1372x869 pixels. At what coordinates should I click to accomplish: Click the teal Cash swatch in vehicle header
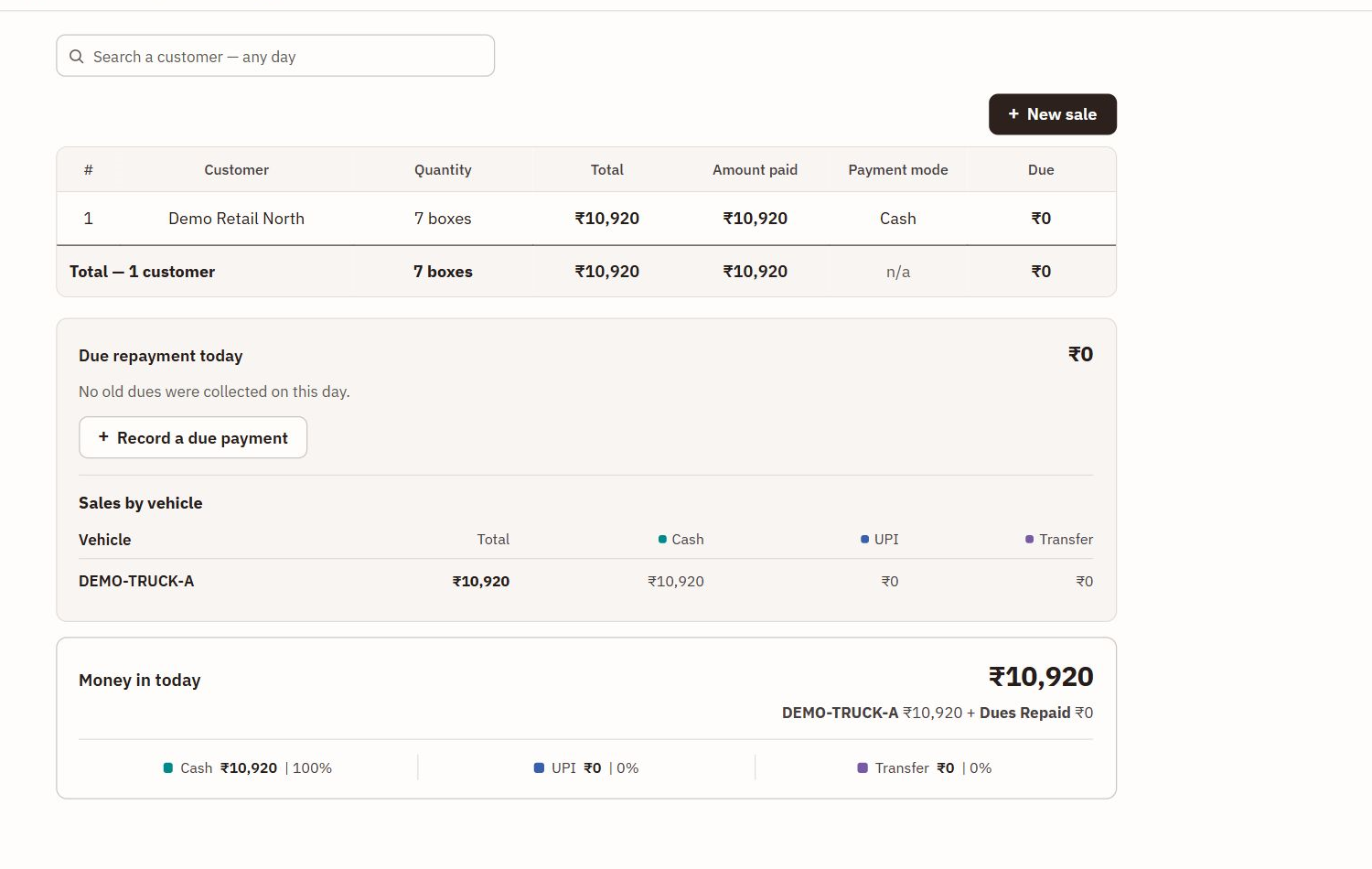pos(662,540)
